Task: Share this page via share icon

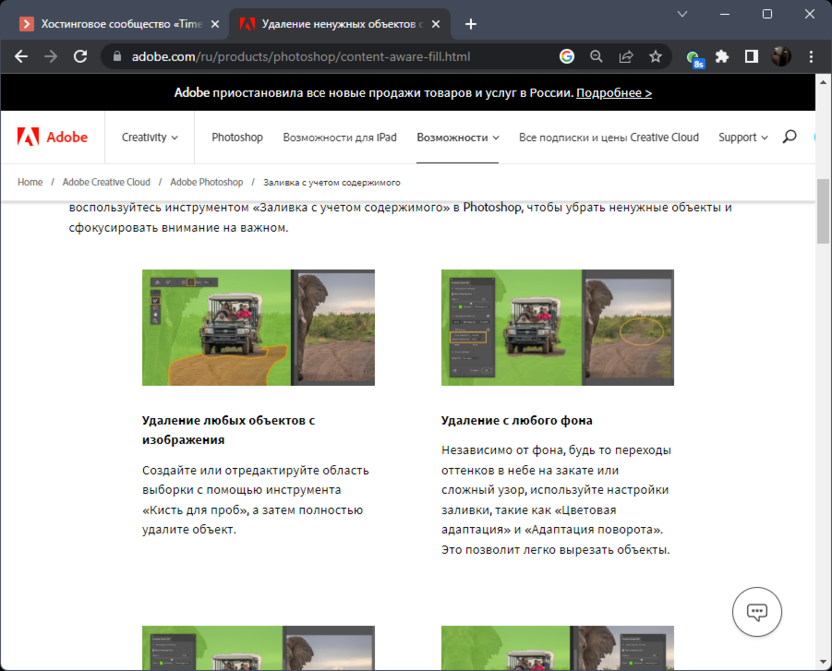Action: pos(626,56)
